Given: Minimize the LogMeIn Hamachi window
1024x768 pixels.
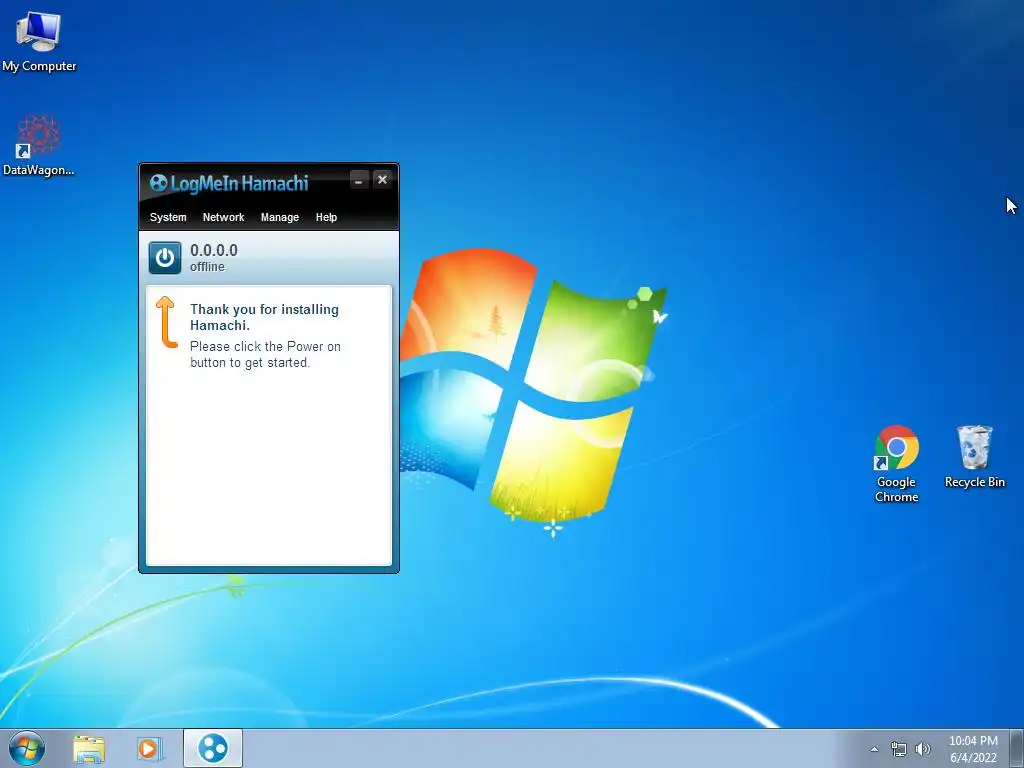Looking at the screenshot, I should [359, 180].
